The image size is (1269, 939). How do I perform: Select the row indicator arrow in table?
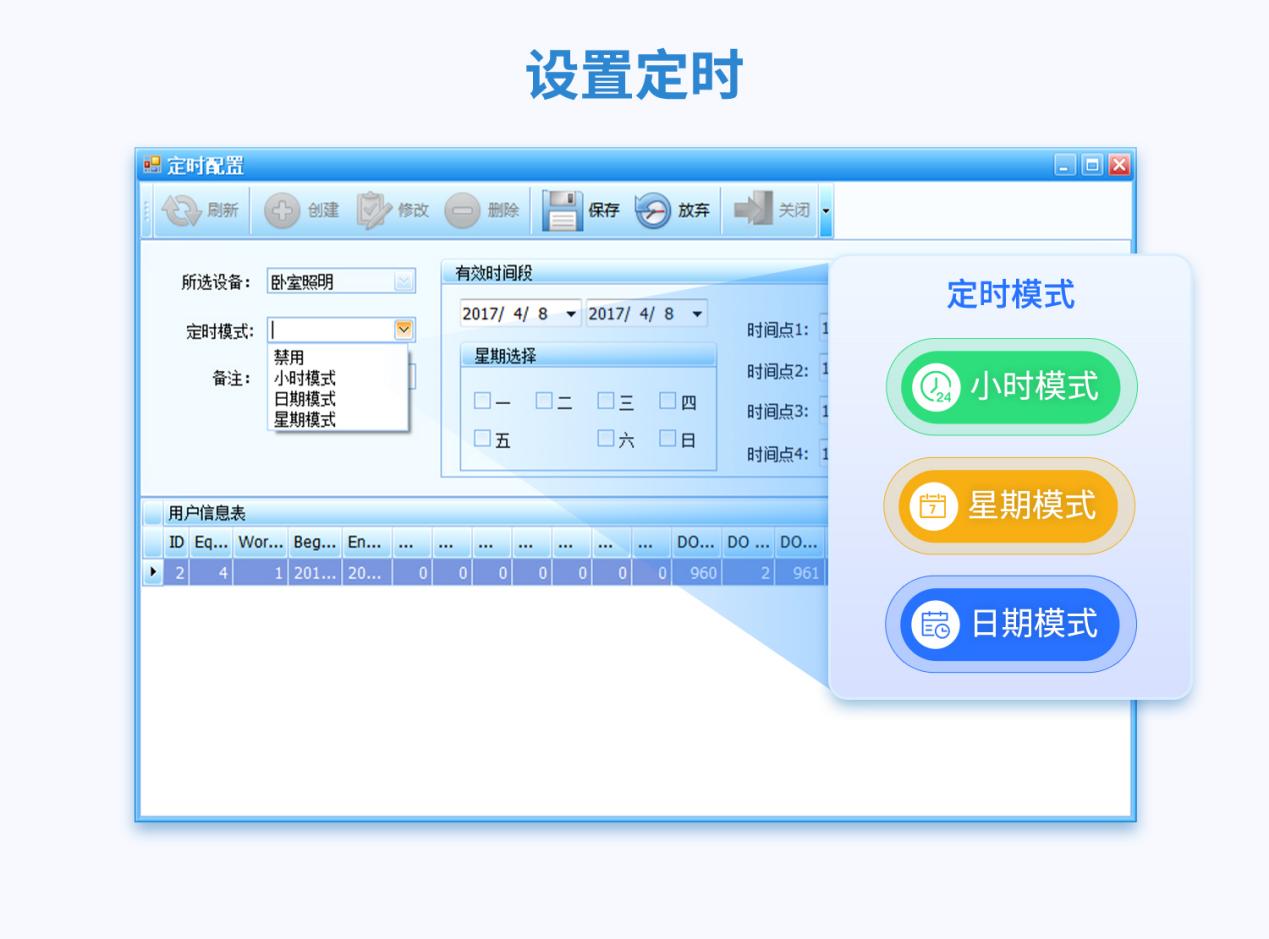point(153,573)
